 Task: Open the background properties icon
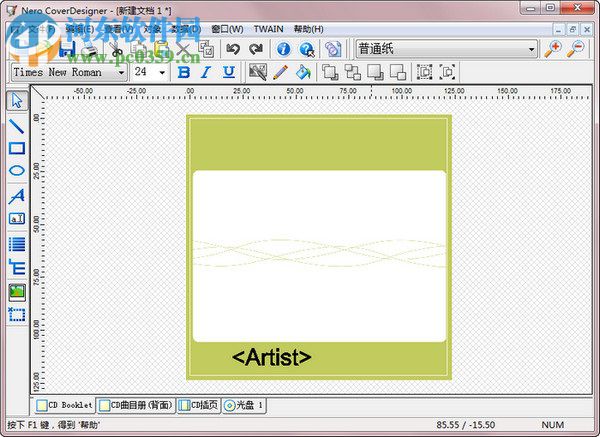coord(258,72)
